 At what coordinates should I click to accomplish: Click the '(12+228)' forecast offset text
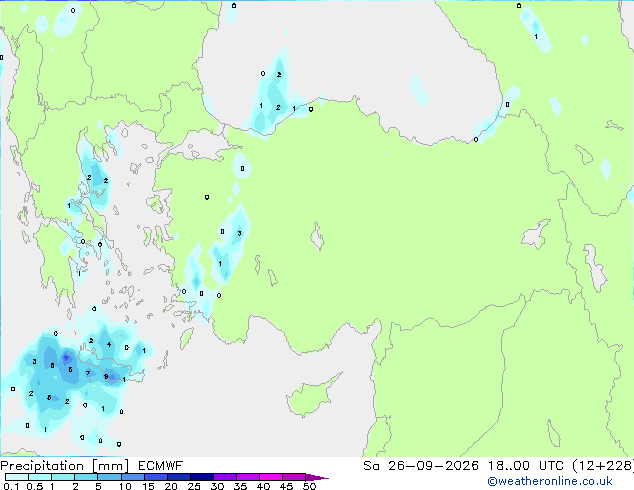(x=603, y=466)
